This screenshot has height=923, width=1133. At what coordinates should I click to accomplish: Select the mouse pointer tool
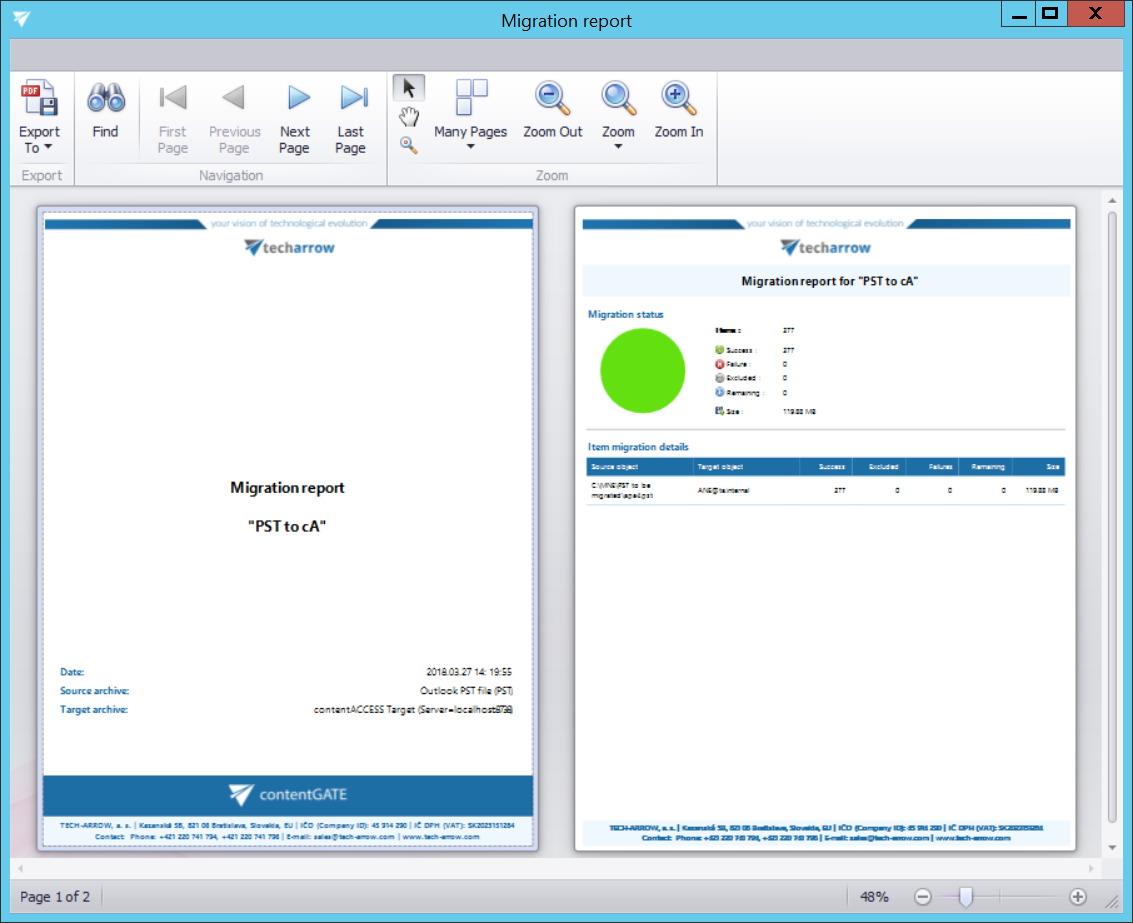pyautogui.click(x=409, y=88)
